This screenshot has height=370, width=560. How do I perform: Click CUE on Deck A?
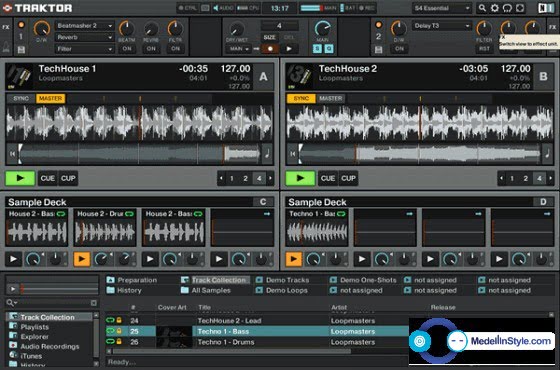48,178
